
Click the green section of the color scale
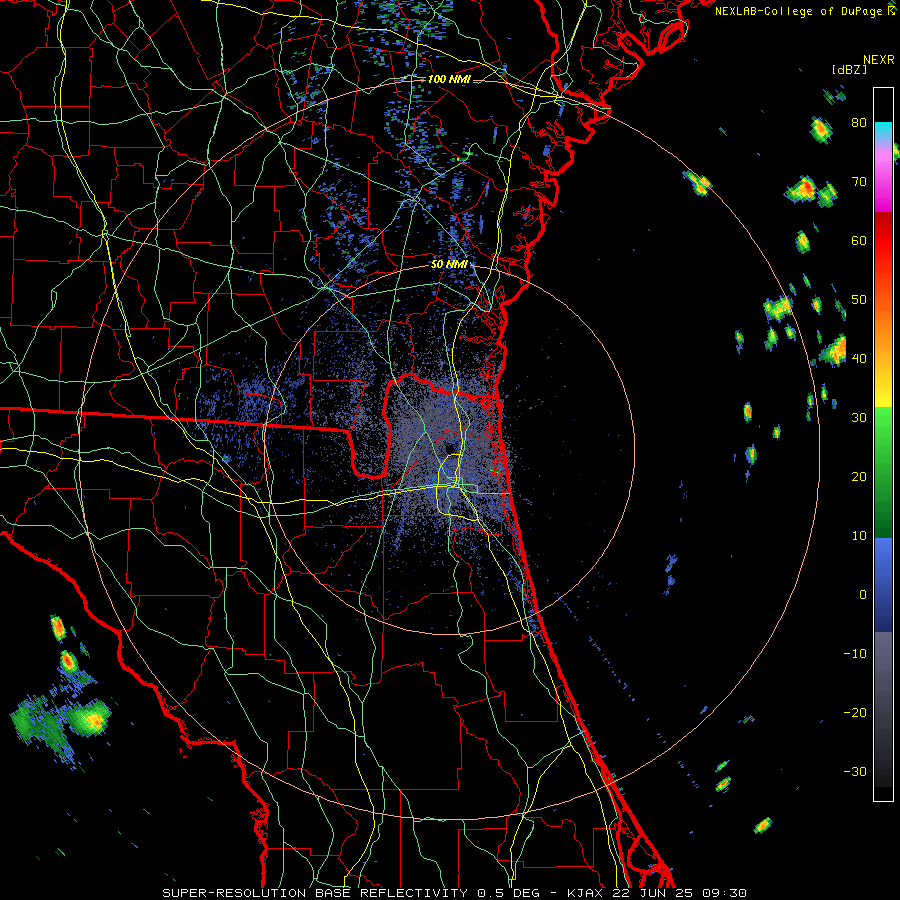click(883, 472)
